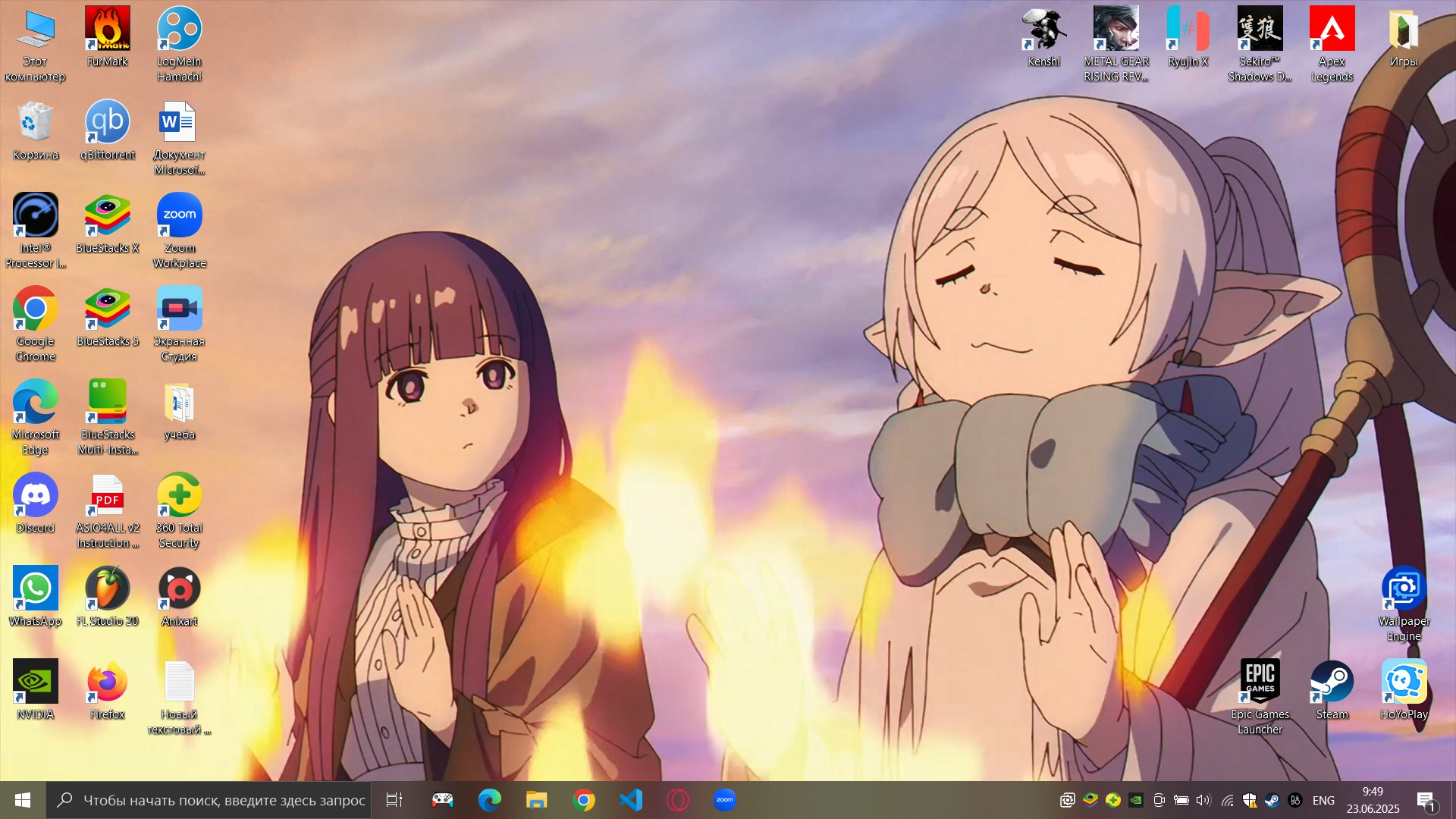Select the Документ Microsoft Word file
This screenshot has width=1456, height=819.
(x=179, y=138)
